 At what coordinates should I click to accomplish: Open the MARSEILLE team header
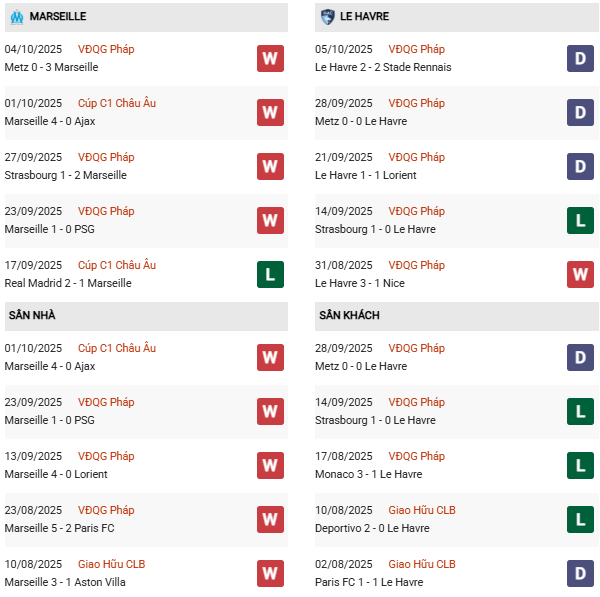coord(58,17)
